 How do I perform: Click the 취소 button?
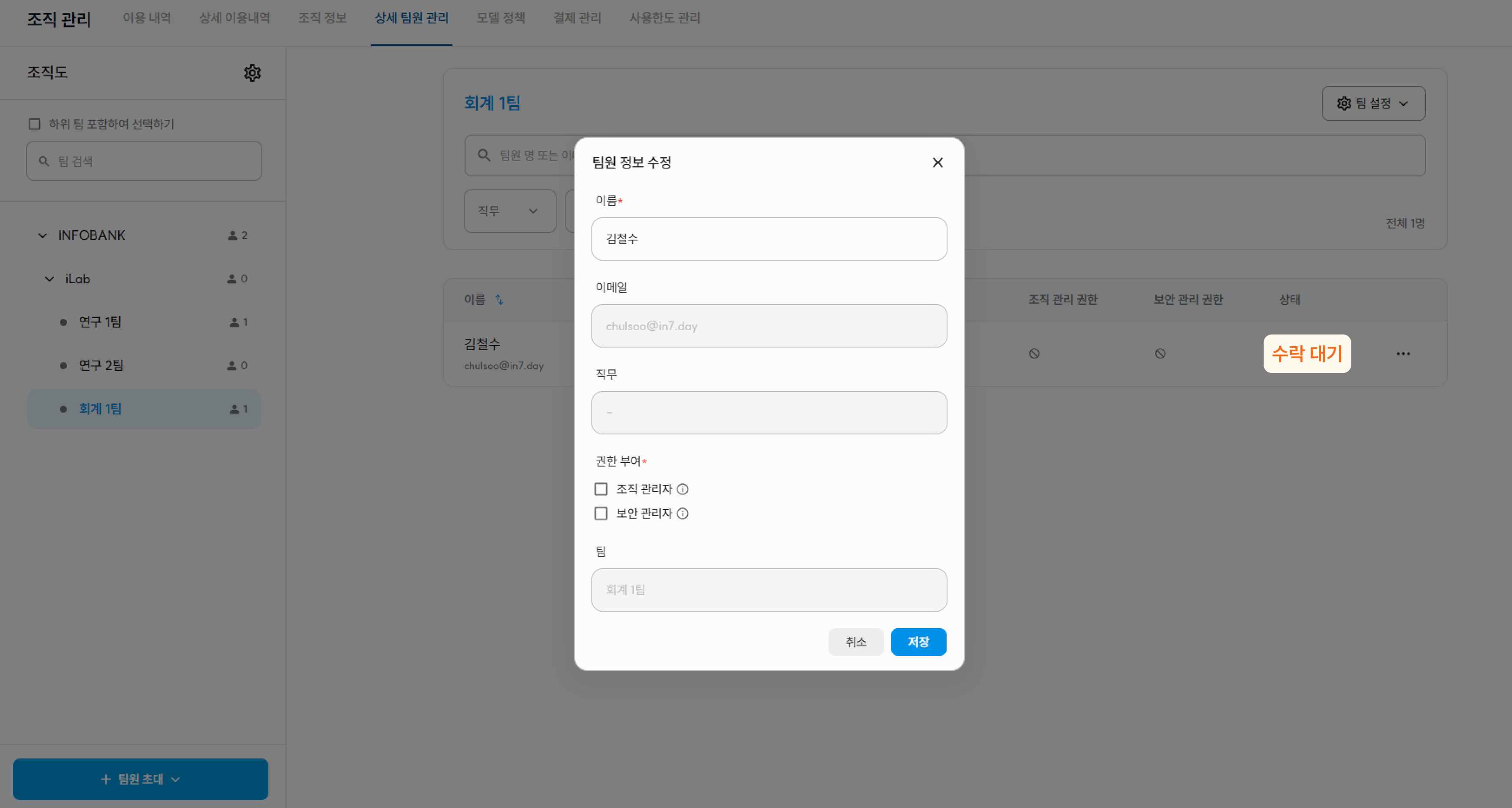[x=855, y=642]
